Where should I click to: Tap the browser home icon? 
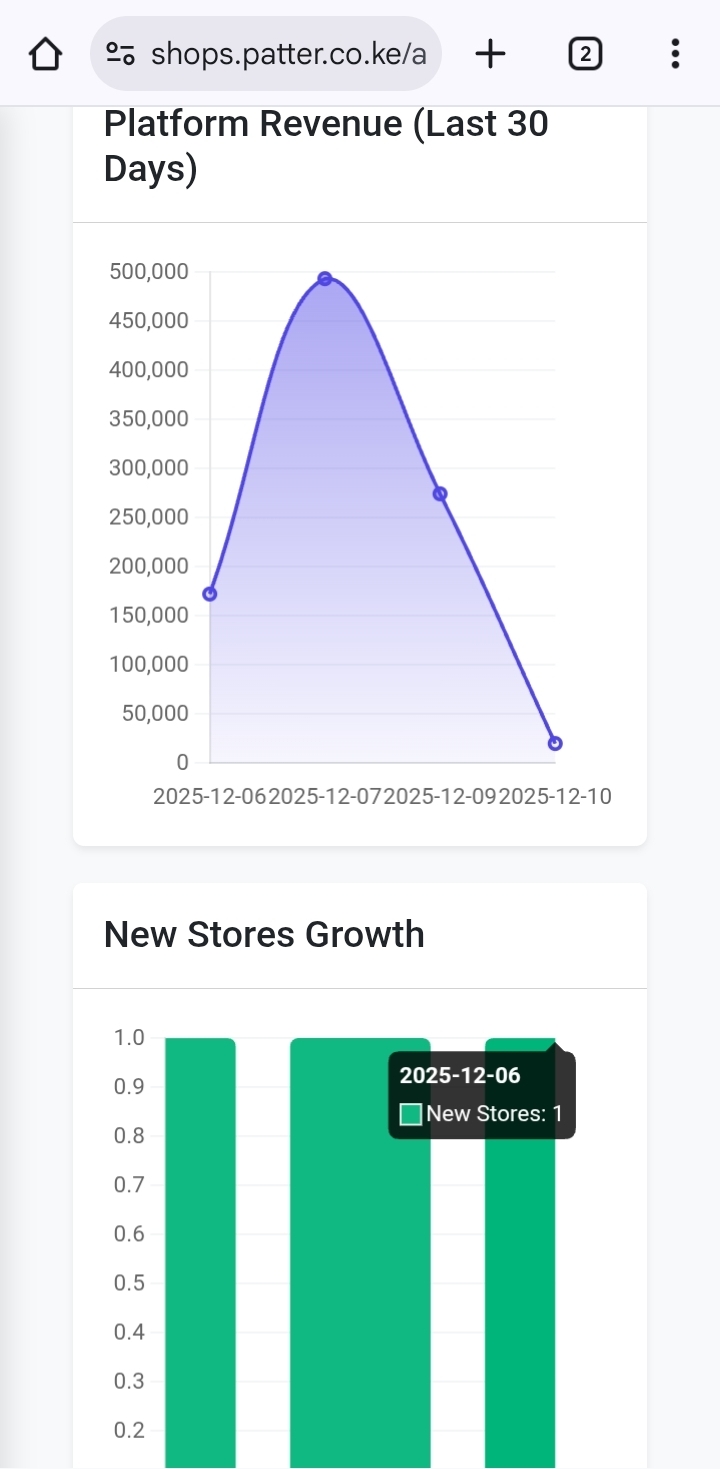pos(45,54)
